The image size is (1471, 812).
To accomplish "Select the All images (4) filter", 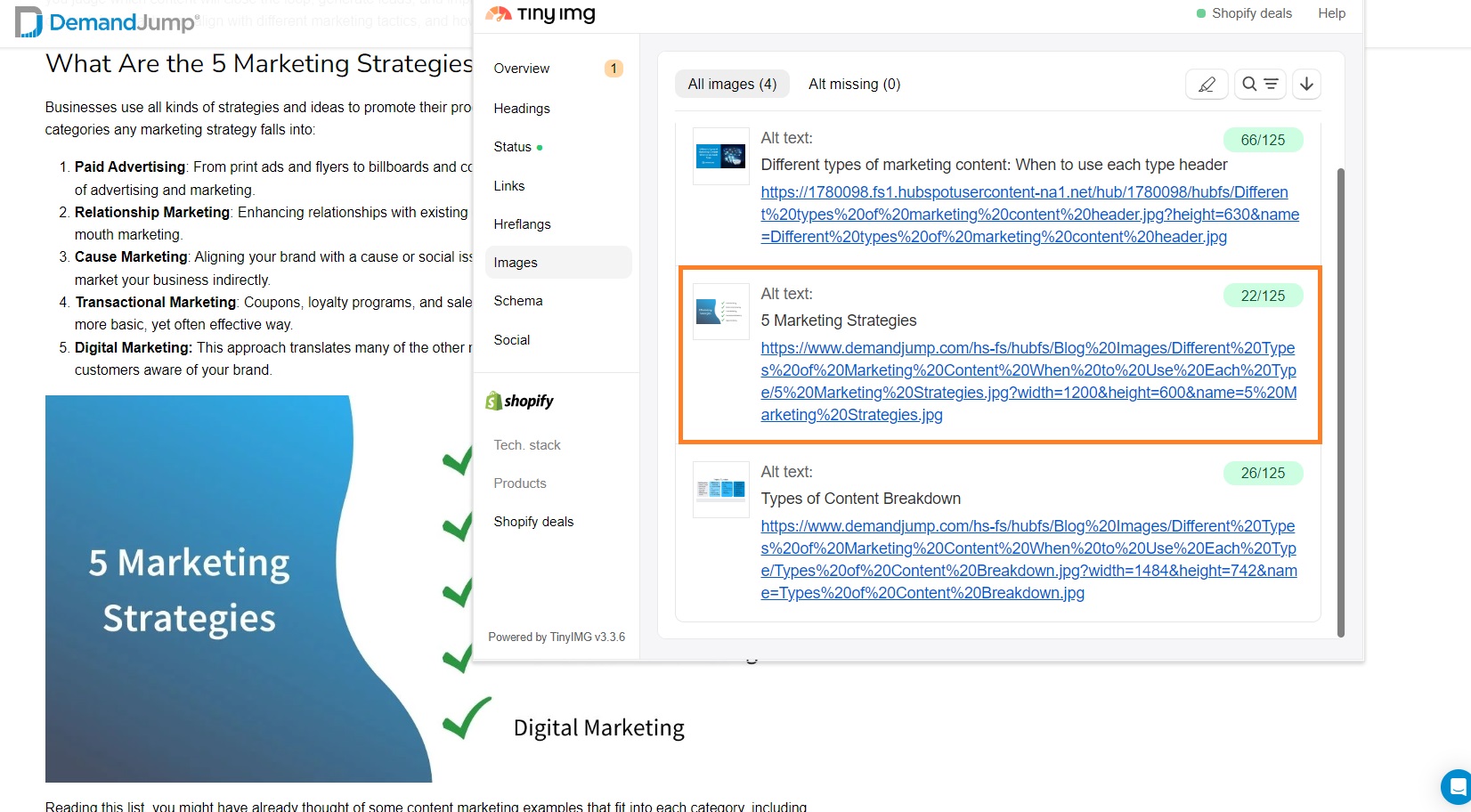I will (731, 83).
